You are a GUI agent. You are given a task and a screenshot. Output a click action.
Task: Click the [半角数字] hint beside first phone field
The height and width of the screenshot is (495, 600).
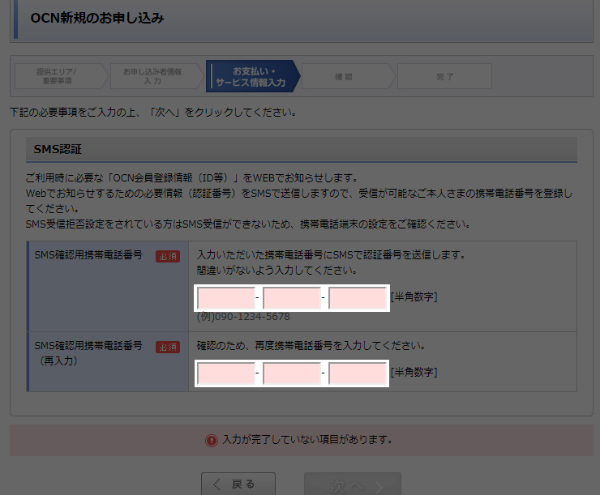pyautogui.click(x=414, y=297)
